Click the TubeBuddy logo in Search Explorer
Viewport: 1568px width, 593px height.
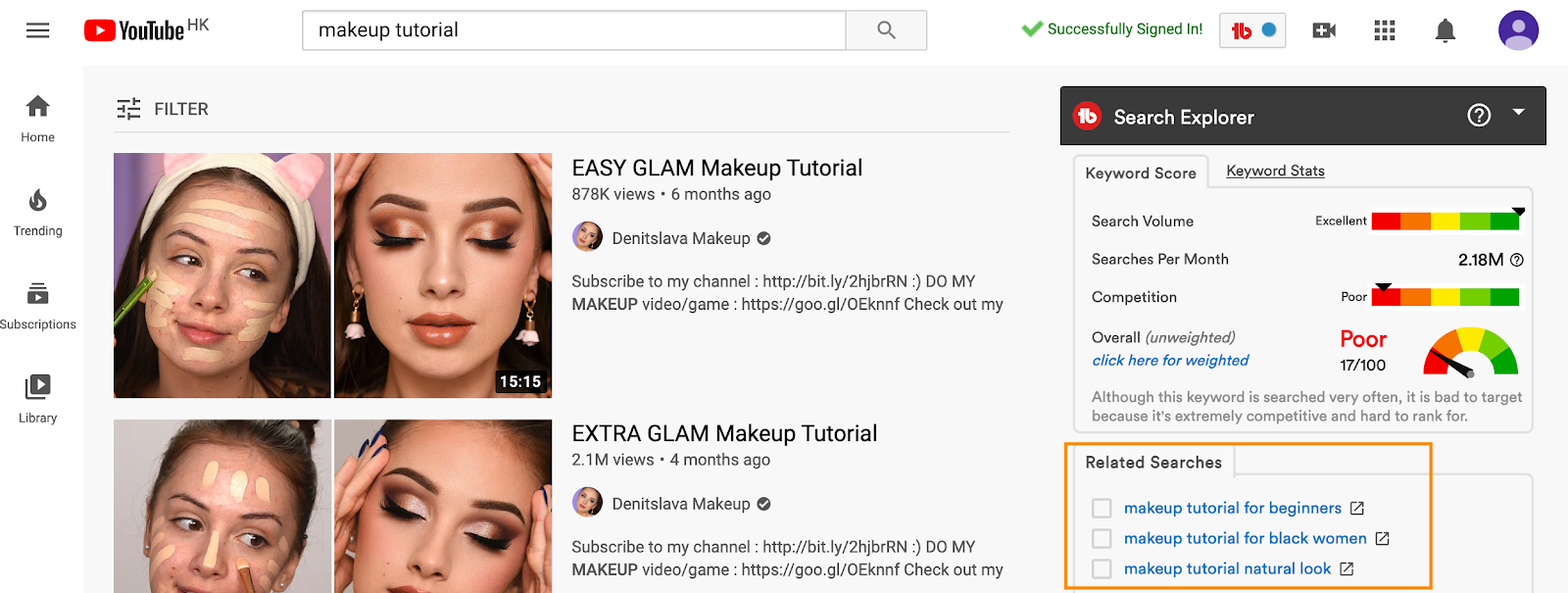(1088, 117)
